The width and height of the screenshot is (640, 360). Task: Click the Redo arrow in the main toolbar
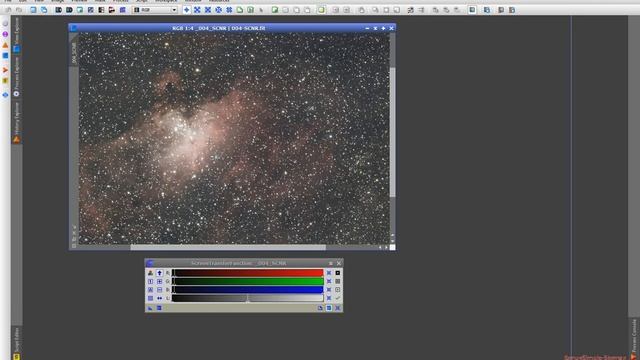tap(19, 10)
